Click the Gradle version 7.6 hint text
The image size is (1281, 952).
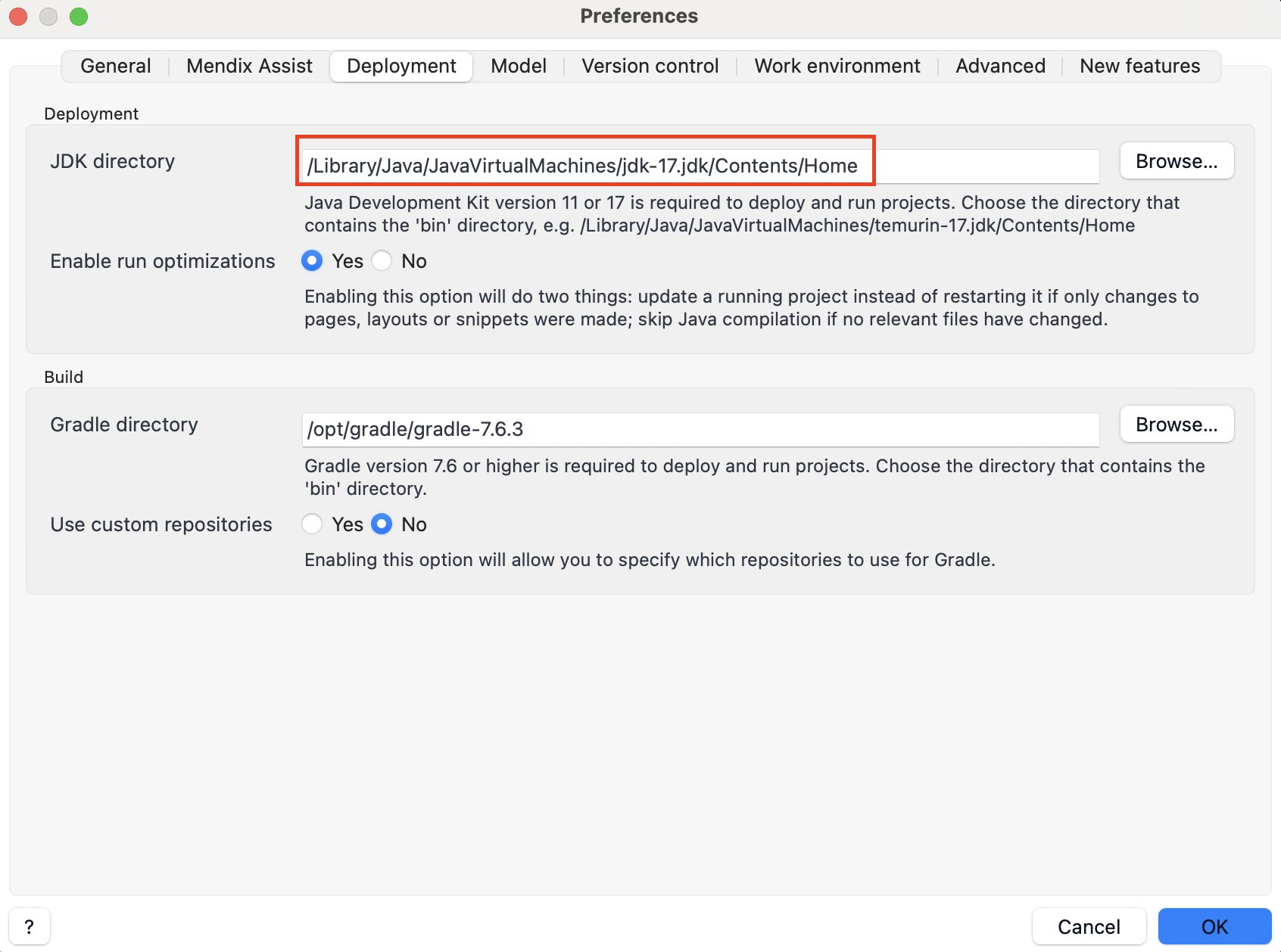[754, 478]
